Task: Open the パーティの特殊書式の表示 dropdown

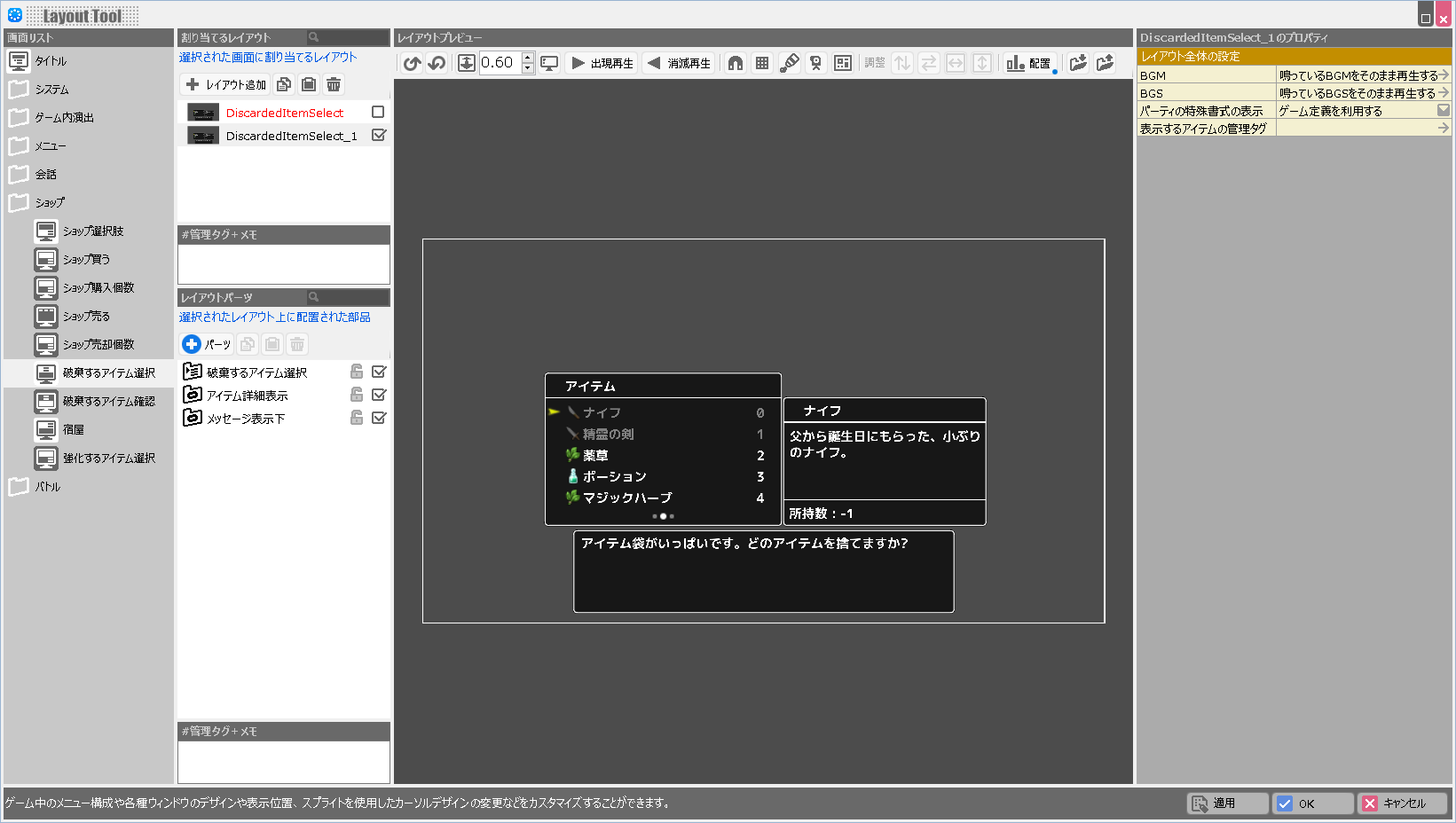Action: [x=1443, y=111]
